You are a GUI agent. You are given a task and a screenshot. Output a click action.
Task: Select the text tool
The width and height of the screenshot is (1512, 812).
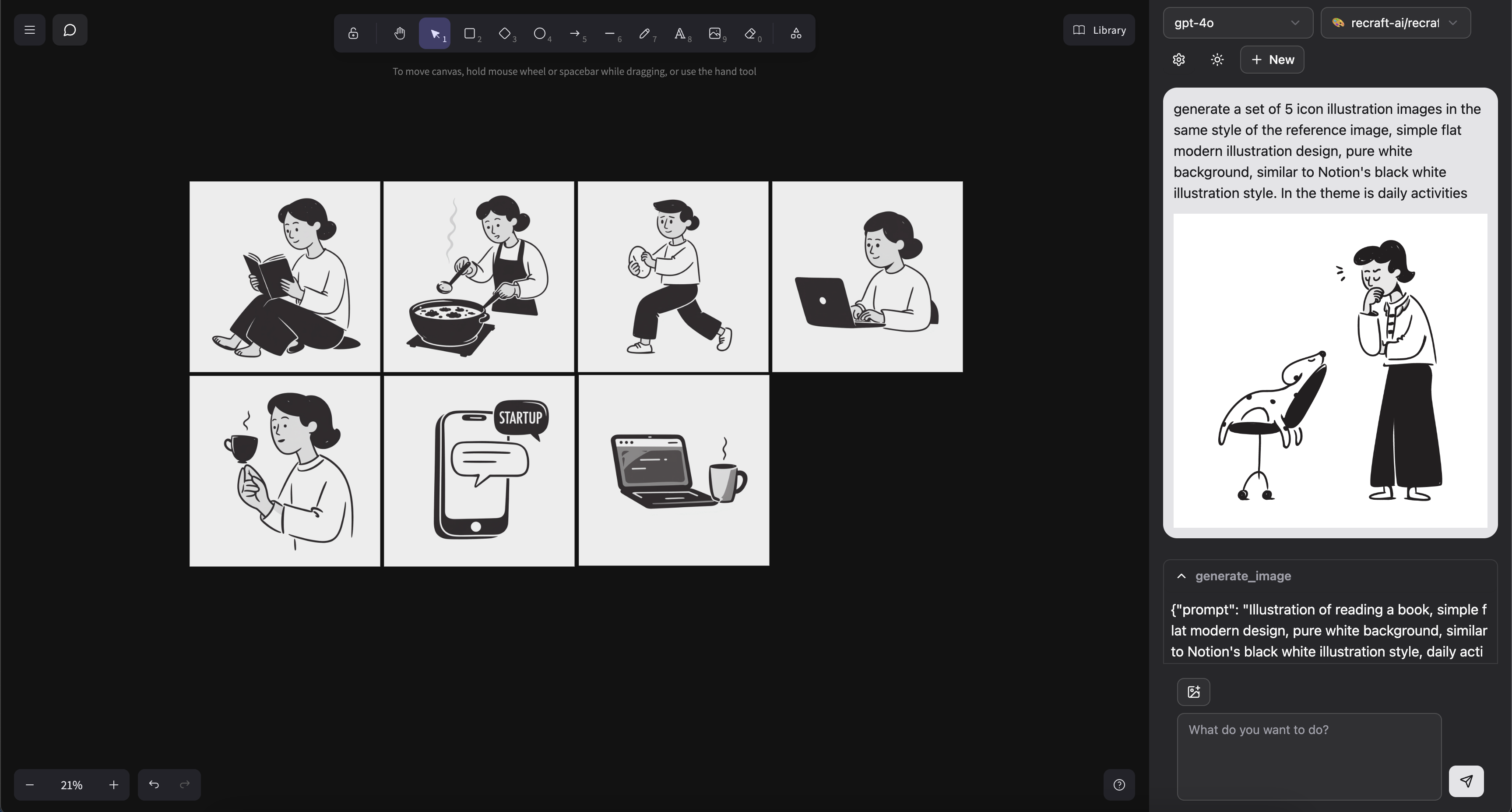[x=679, y=33]
